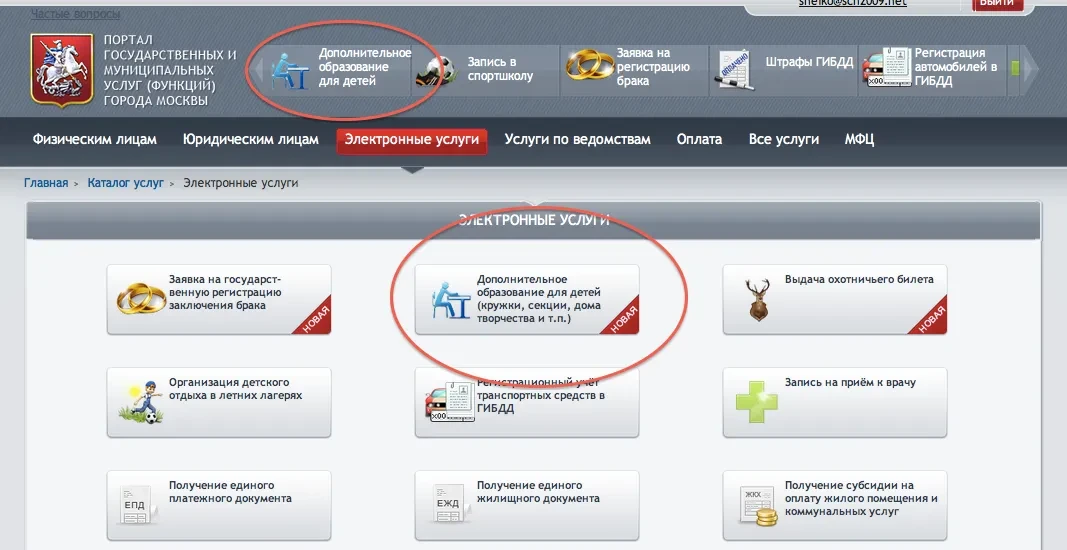
Task: Click the Каталог услуг breadcrumb link
Action: (126, 183)
